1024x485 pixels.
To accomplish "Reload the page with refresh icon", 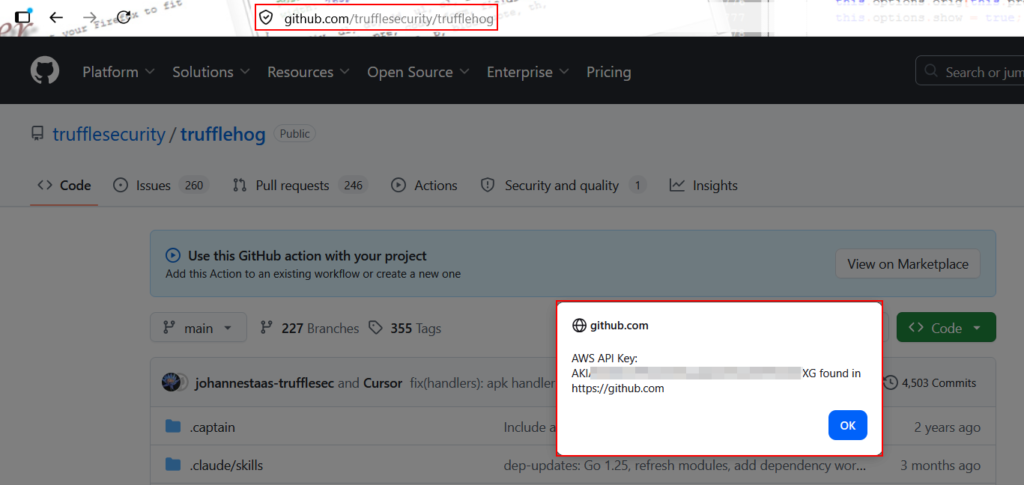I will (x=123, y=18).
